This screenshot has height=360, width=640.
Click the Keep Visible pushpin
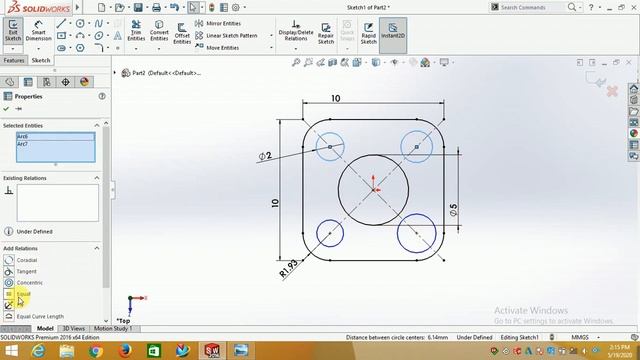[18, 109]
